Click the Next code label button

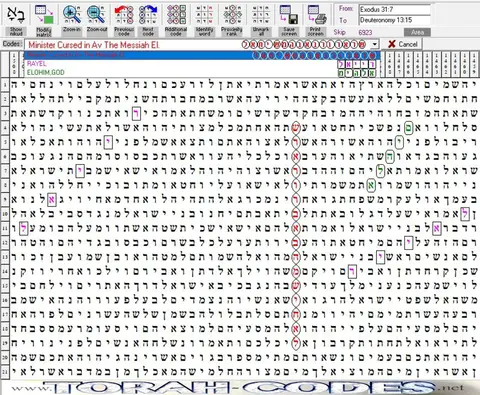[x=148, y=32]
